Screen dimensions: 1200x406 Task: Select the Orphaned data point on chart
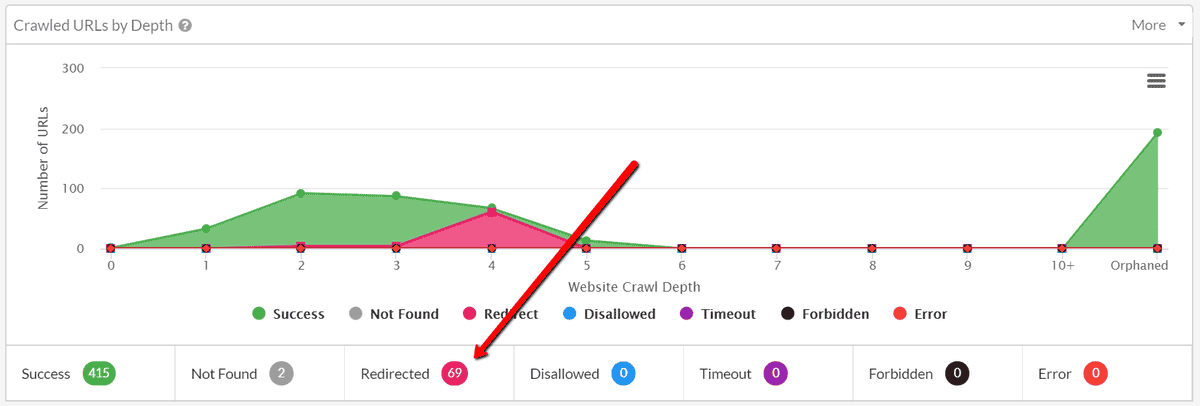point(1157,132)
